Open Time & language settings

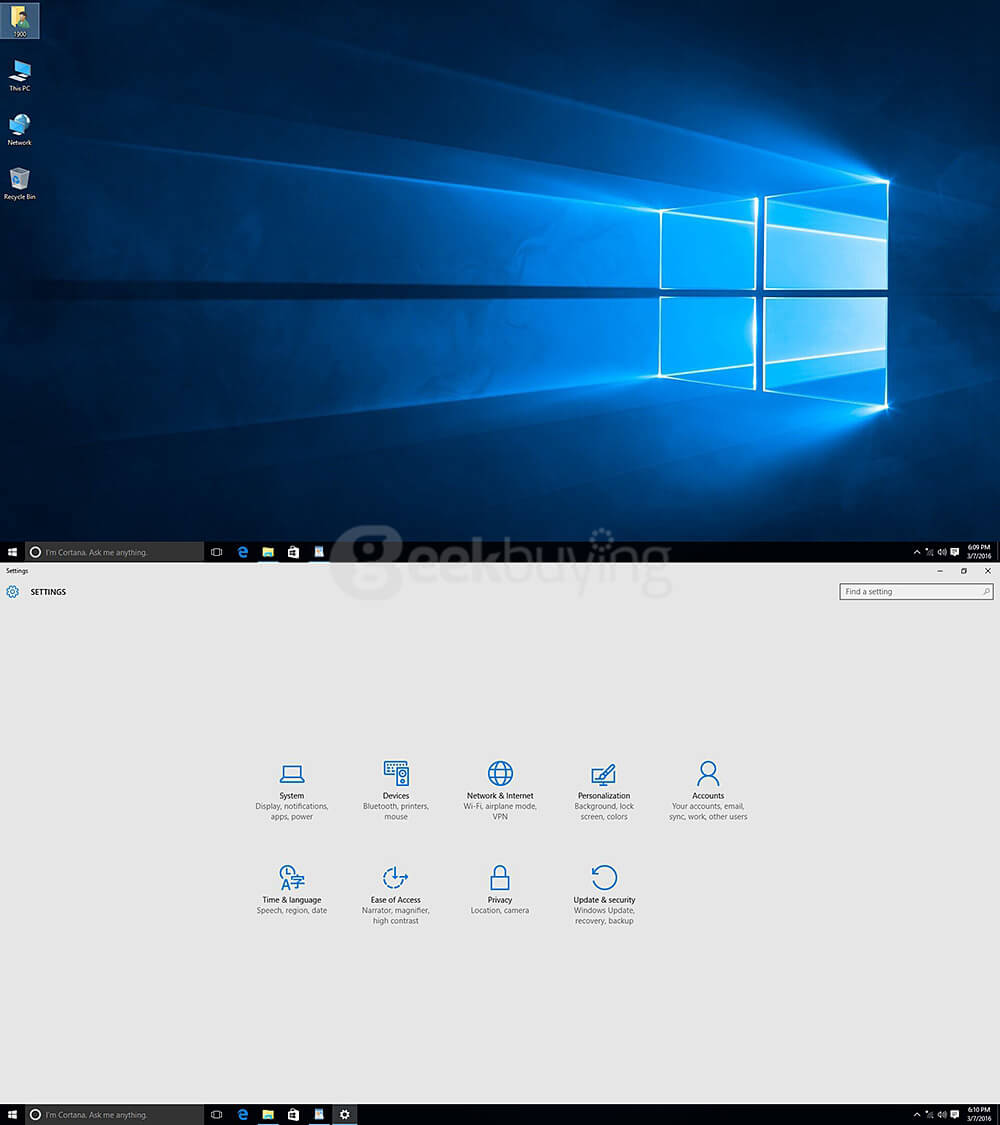click(x=291, y=890)
